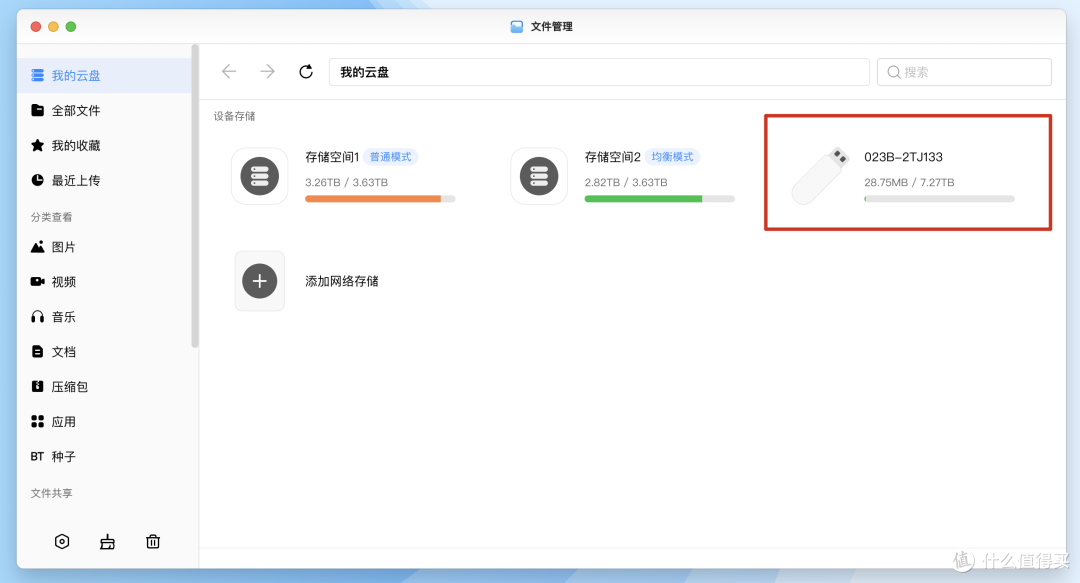Show 压缩包 category
The height and width of the screenshot is (583, 1080).
[x=104, y=387]
